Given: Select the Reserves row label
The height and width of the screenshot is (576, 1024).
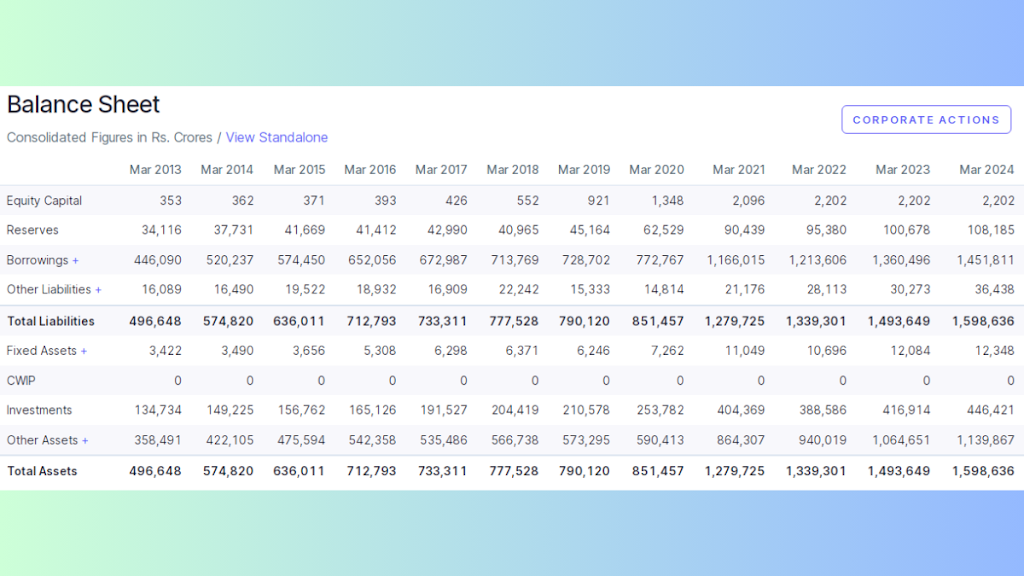Looking at the screenshot, I should point(33,230).
